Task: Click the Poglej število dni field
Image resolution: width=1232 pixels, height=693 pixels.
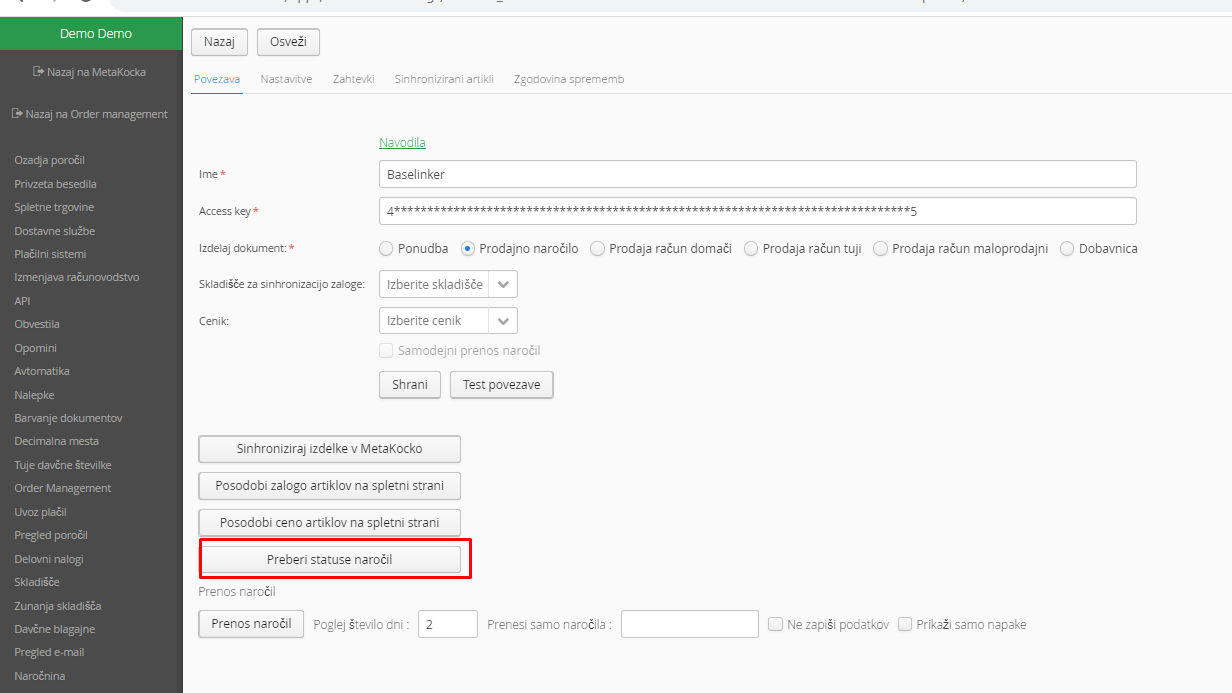Action: point(448,624)
